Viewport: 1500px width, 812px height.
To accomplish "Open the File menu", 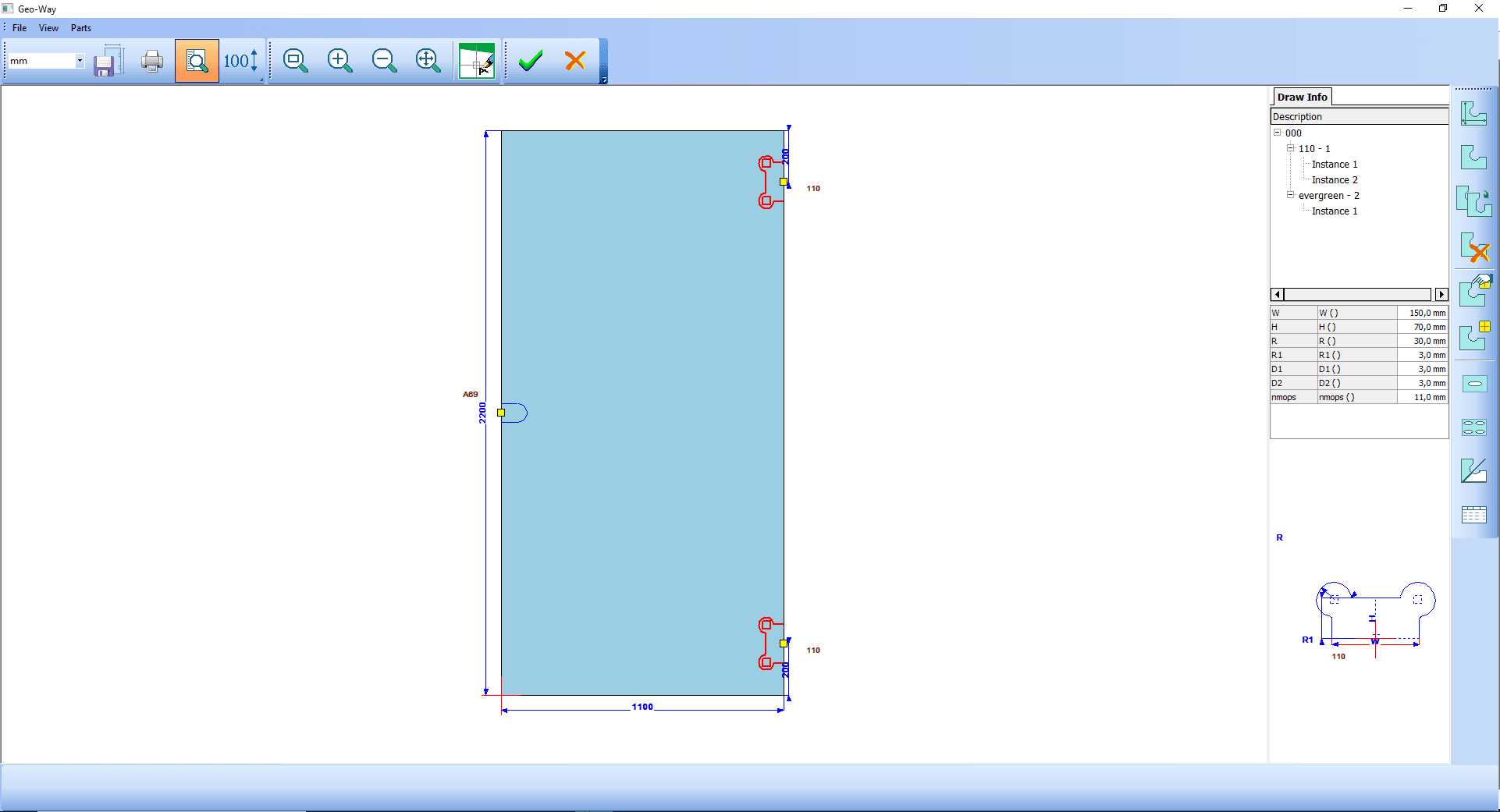I will [x=20, y=28].
